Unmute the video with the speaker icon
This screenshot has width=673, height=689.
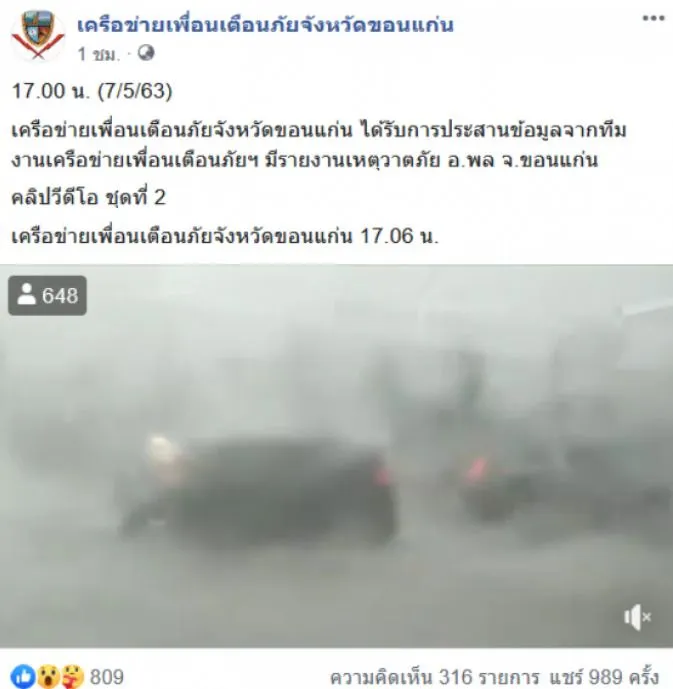(637, 617)
